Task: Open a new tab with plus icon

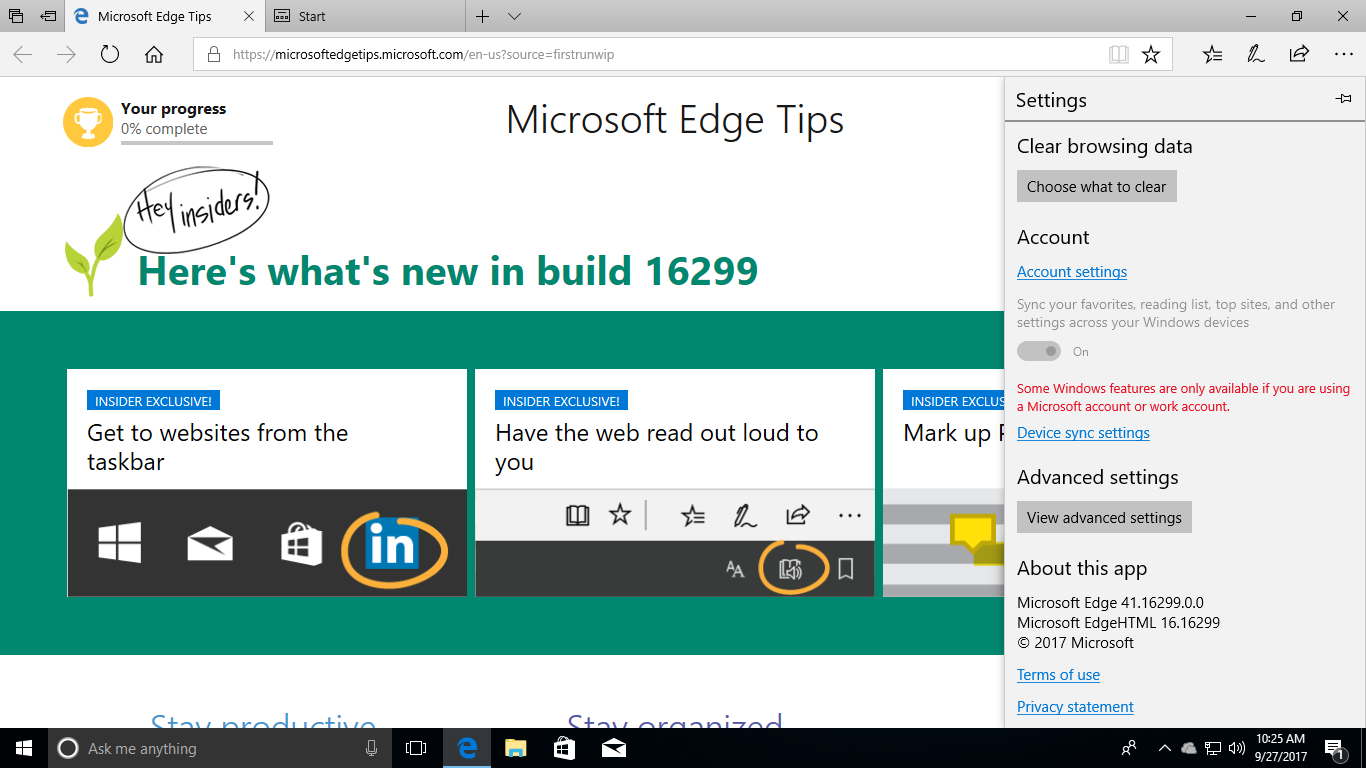Action: [x=483, y=16]
